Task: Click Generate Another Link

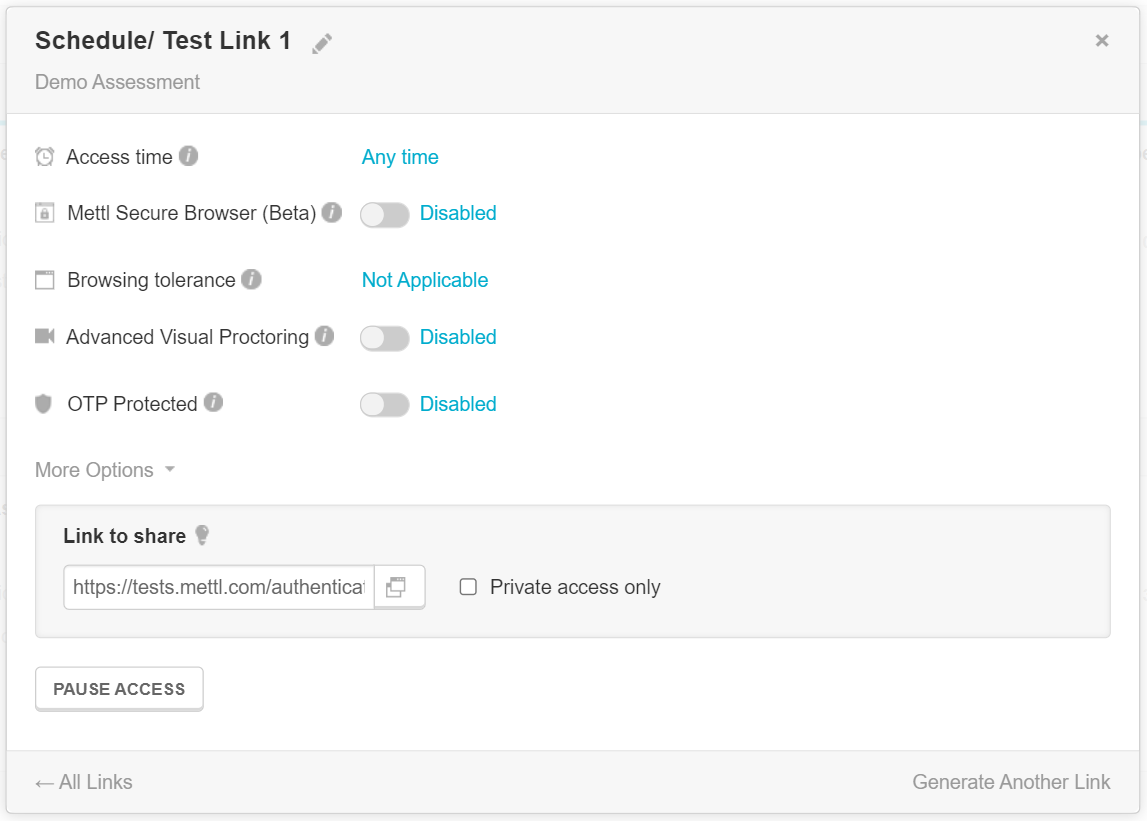Action: 1011,782
